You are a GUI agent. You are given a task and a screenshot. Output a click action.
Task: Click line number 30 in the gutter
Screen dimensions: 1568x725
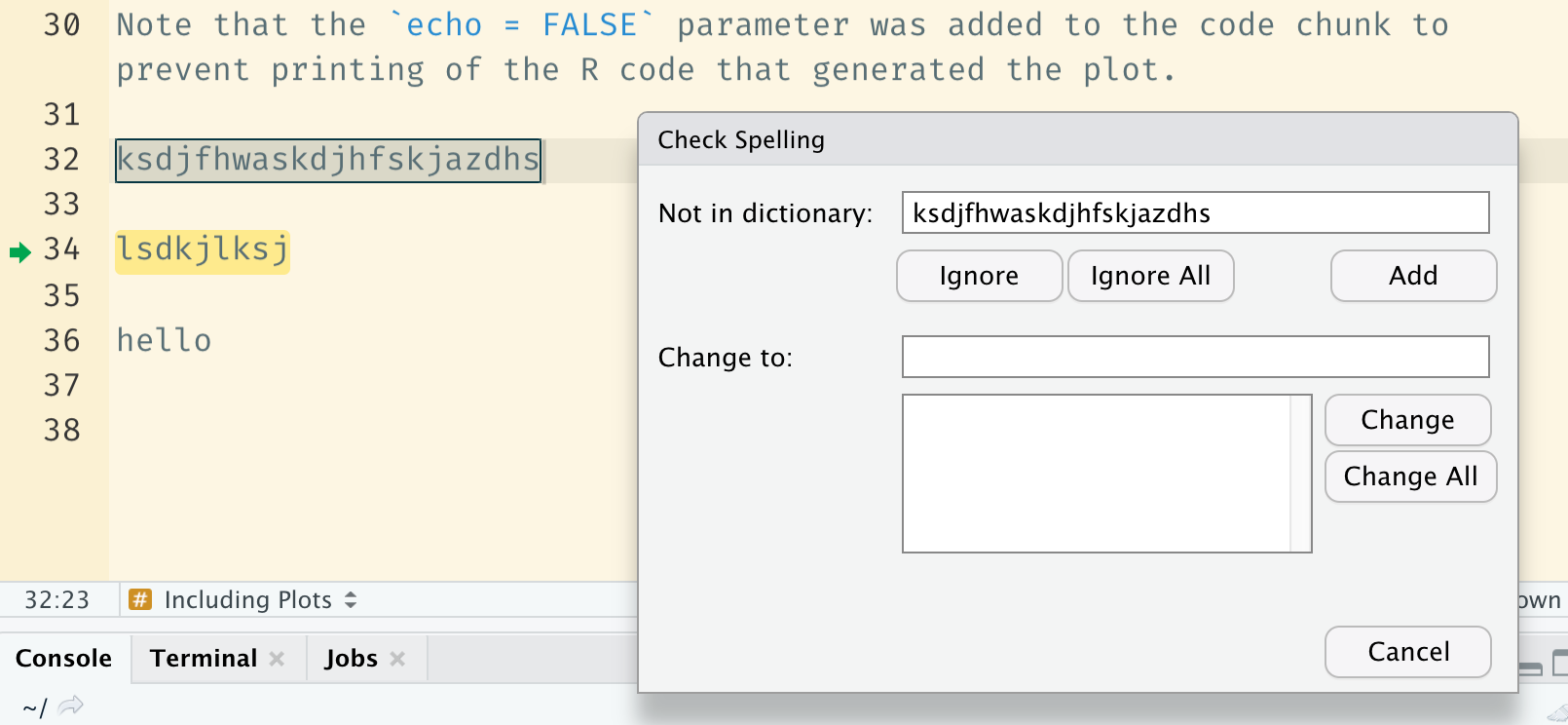61,25
